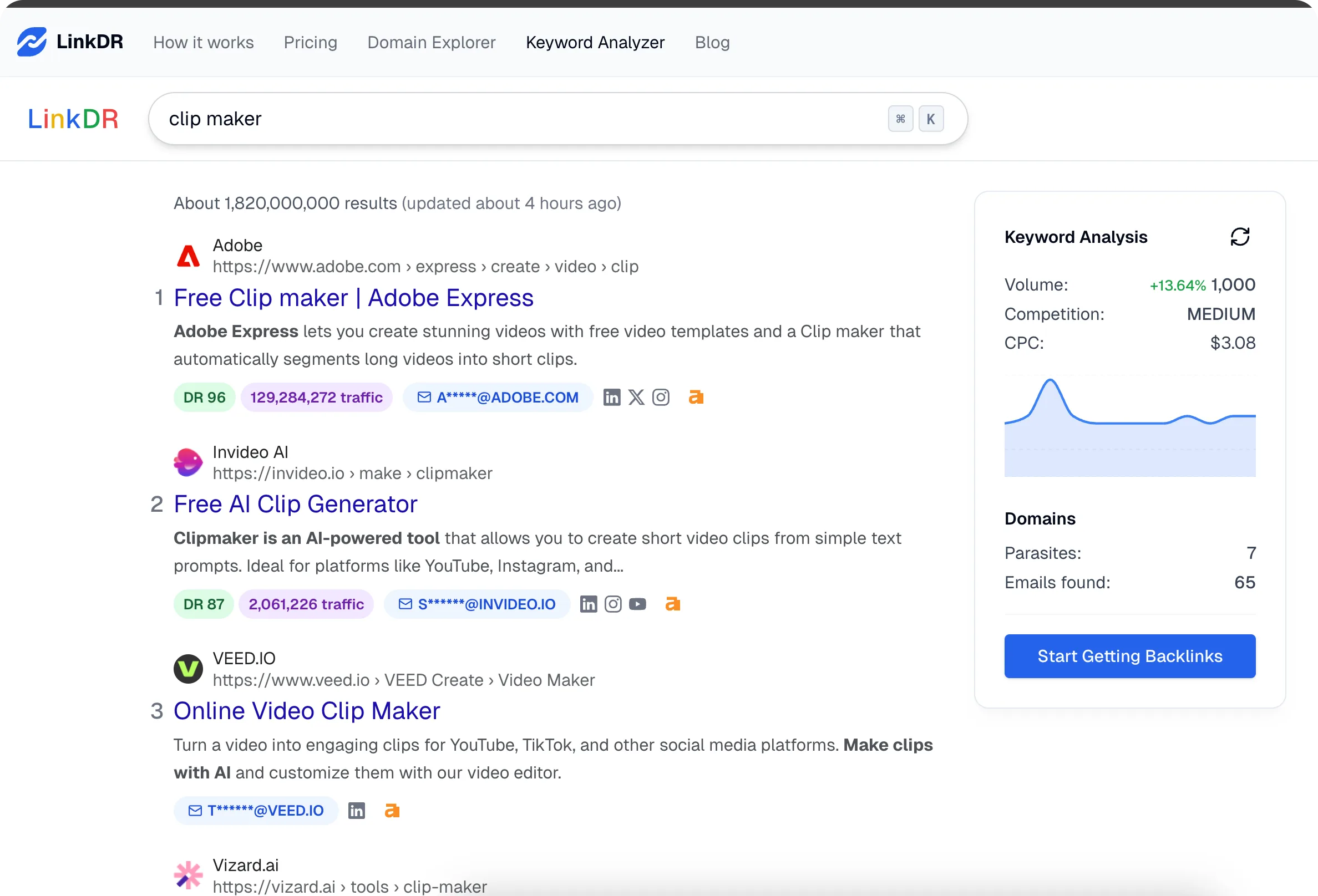1318x896 pixels.
Task: Open Online Video Clip Maker result
Action: (x=307, y=711)
